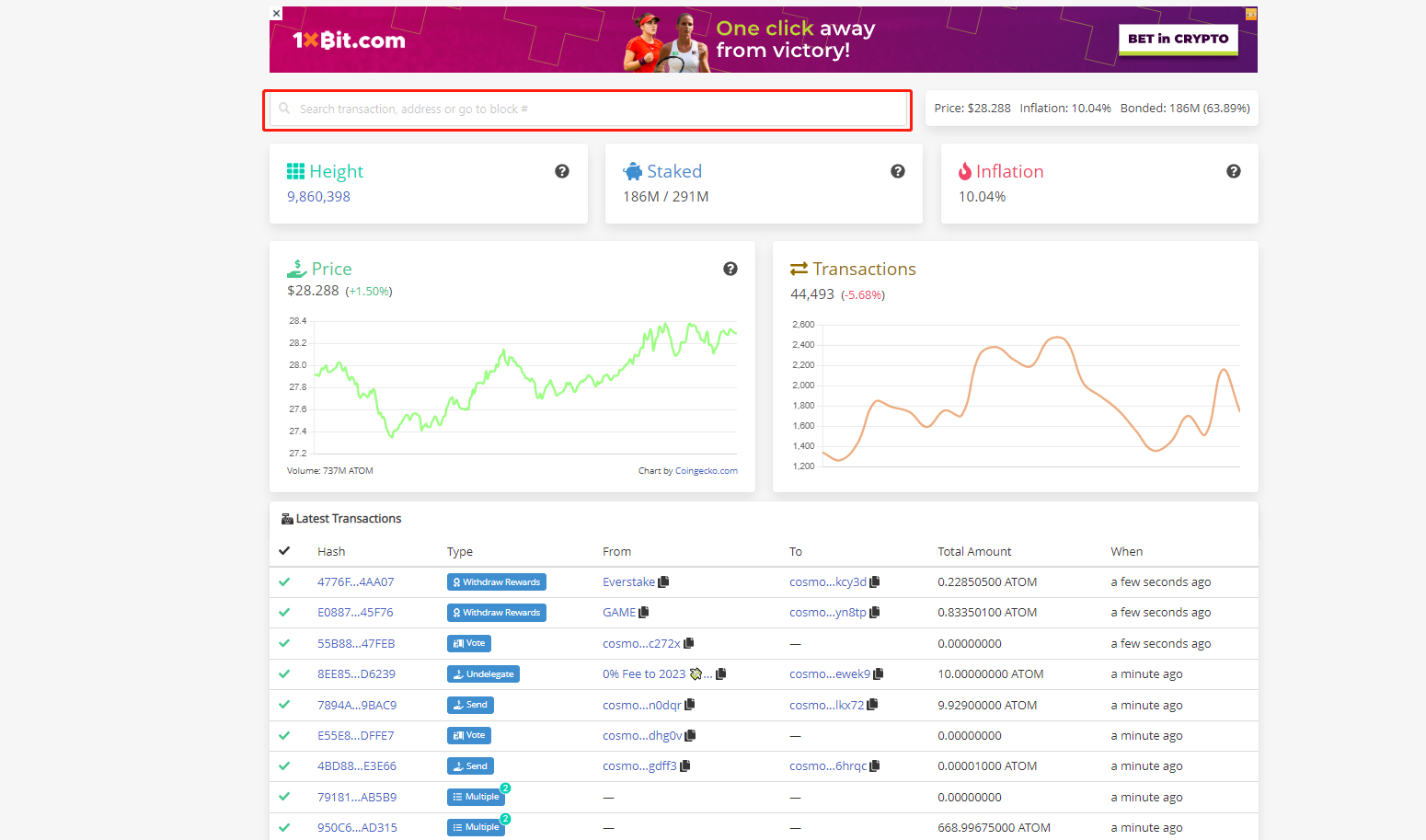Copy the GAME validator address
Image resolution: width=1426 pixels, height=840 pixels.
[644, 613]
